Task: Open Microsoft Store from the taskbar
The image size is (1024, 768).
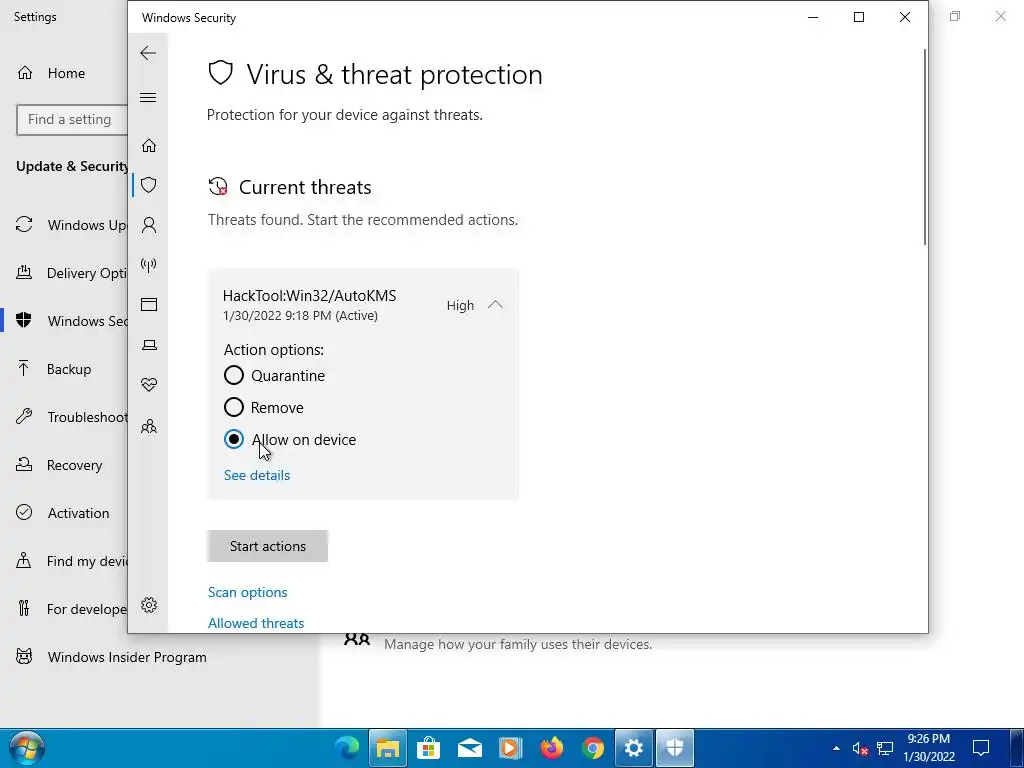Action: (x=428, y=748)
